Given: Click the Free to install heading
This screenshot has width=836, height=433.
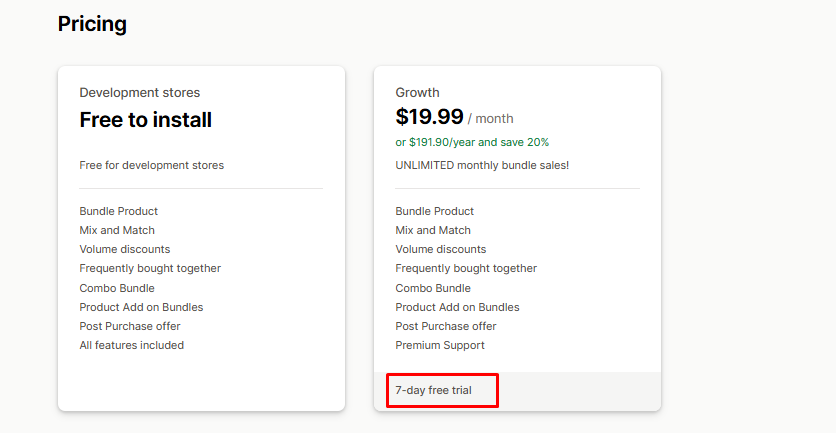Looking at the screenshot, I should [x=146, y=119].
